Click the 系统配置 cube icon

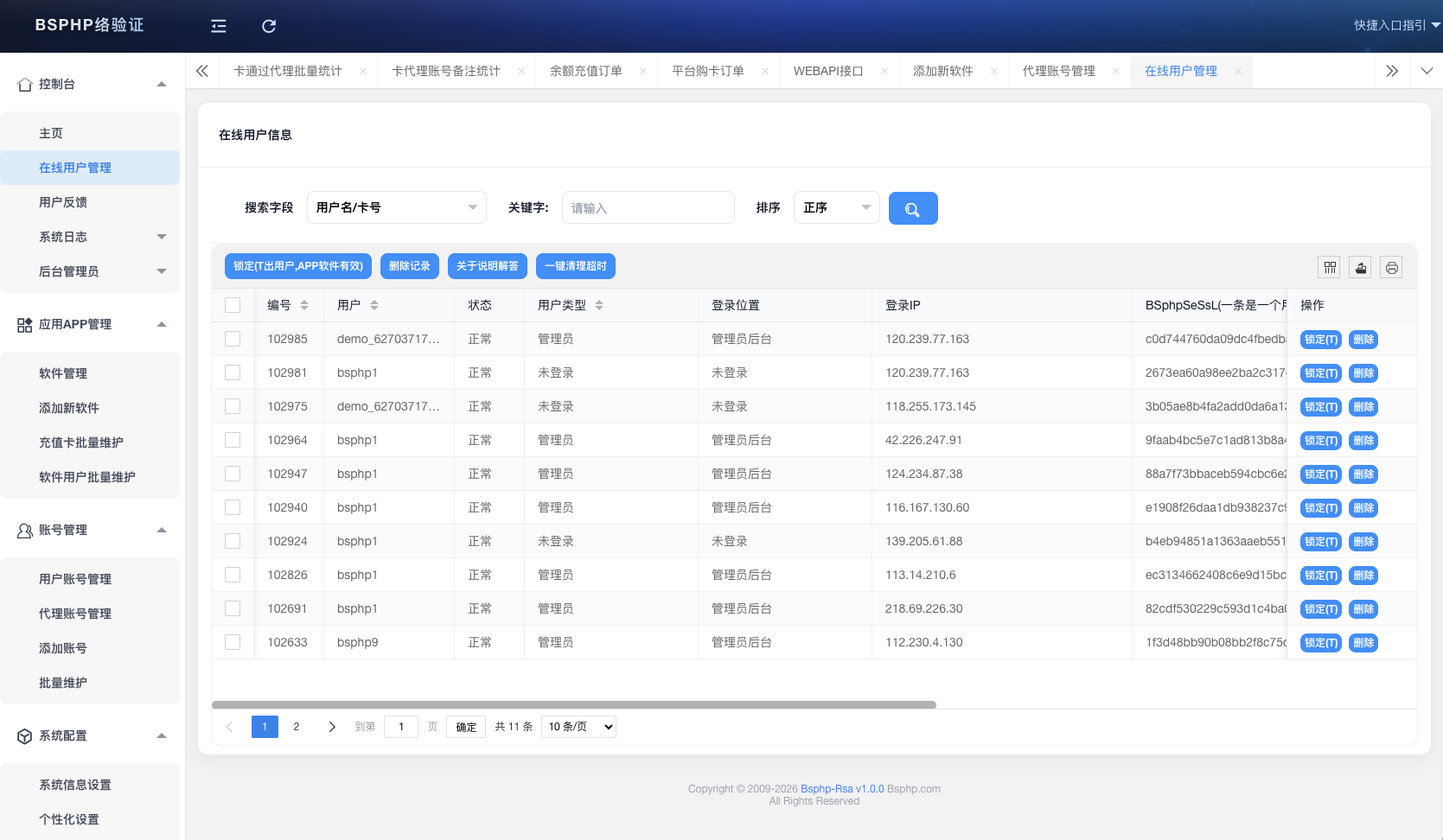25,736
